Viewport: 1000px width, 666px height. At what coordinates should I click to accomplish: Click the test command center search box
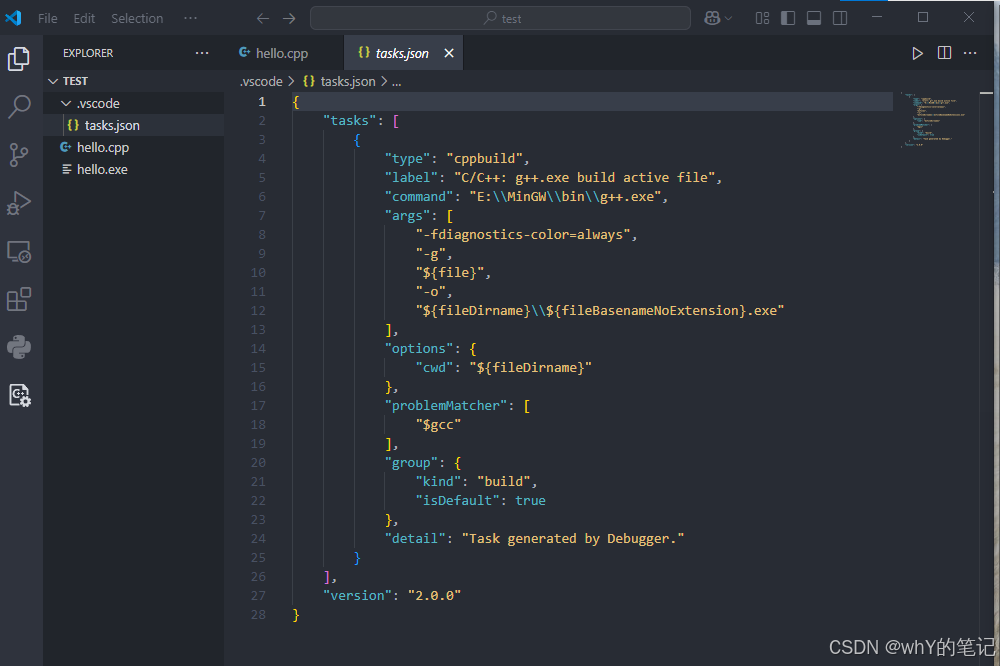click(500, 18)
